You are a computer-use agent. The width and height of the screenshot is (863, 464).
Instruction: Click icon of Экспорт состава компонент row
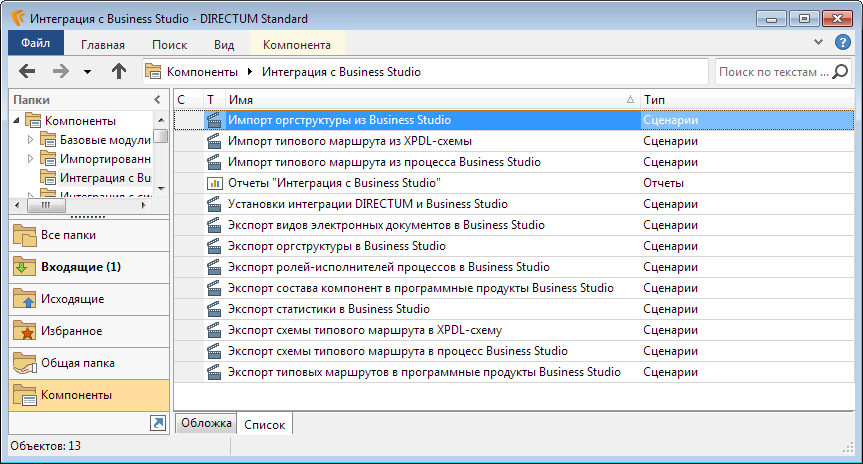pyautogui.click(x=214, y=288)
